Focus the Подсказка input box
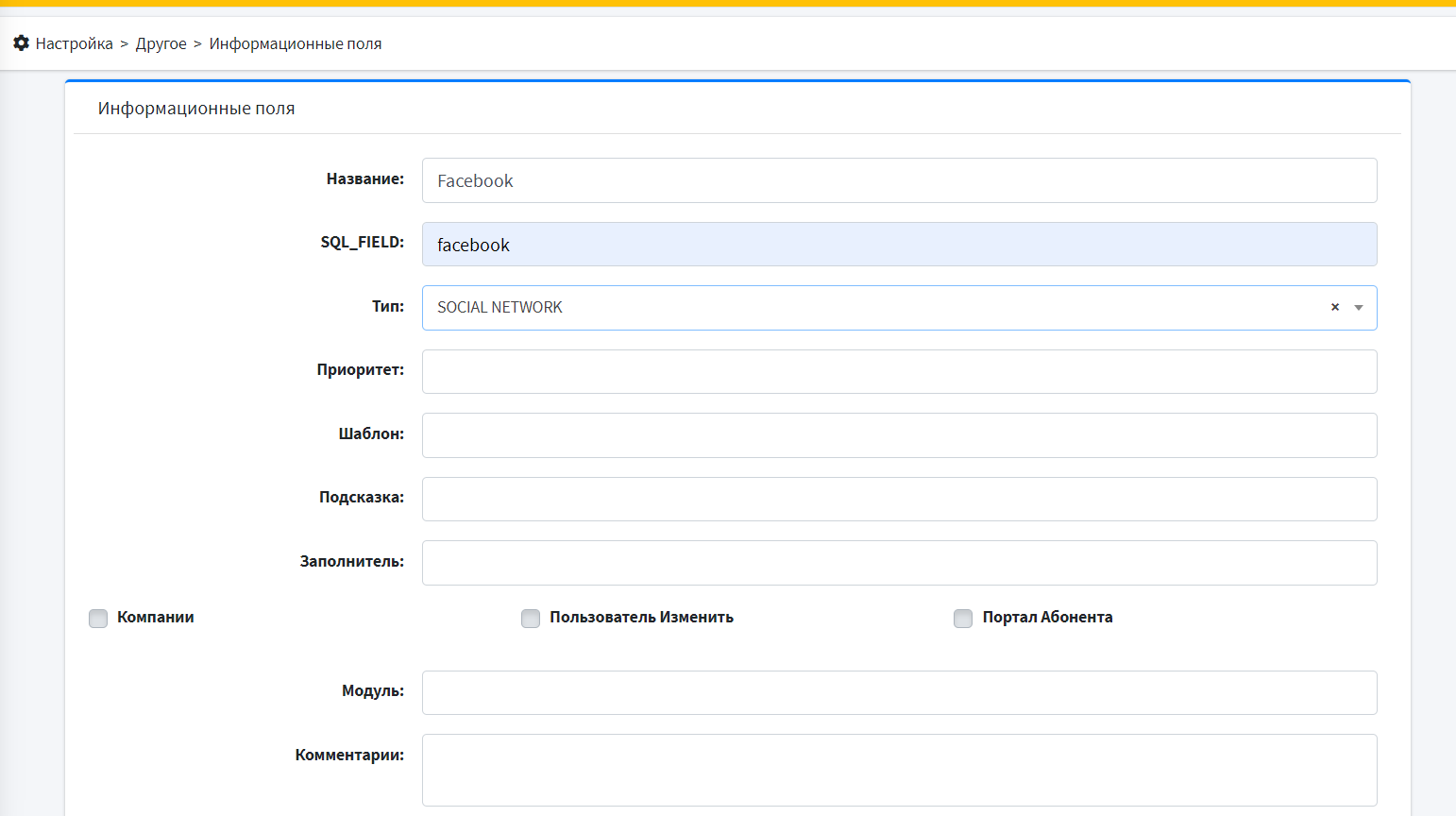The image size is (1456, 816). [899, 500]
